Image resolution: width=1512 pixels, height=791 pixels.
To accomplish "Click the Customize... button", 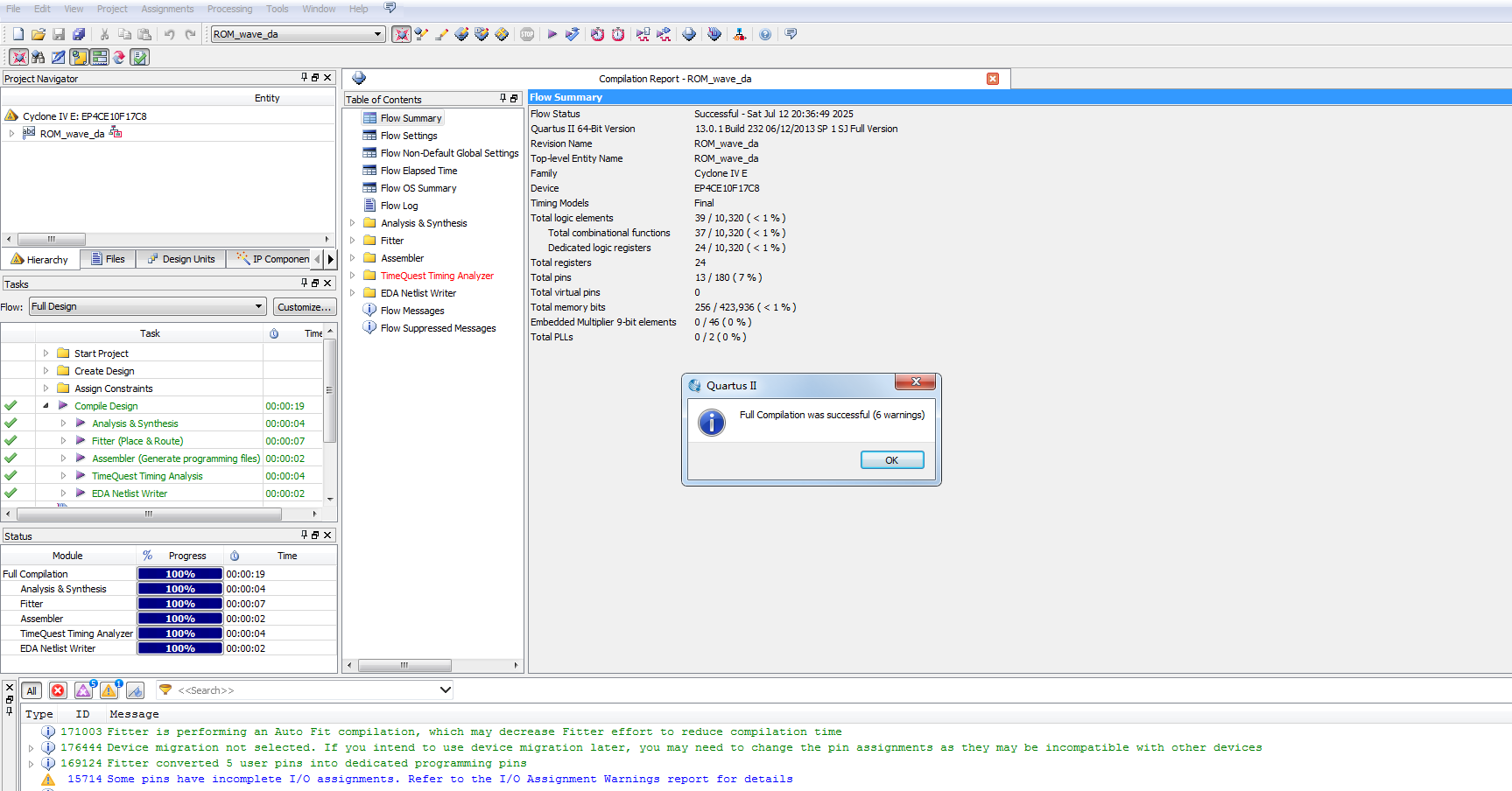I will coord(304,307).
